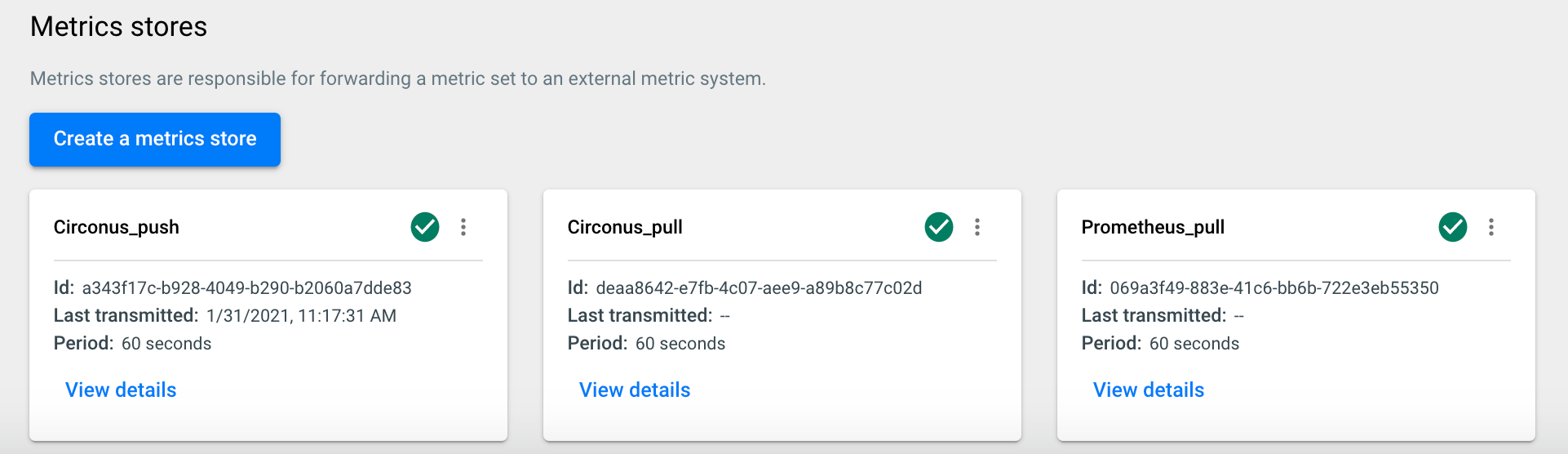Click the Prometheus_pull Id value starting 069a3f49
Image resolution: width=1568 pixels, height=454 pixels.
[1274, 288]
